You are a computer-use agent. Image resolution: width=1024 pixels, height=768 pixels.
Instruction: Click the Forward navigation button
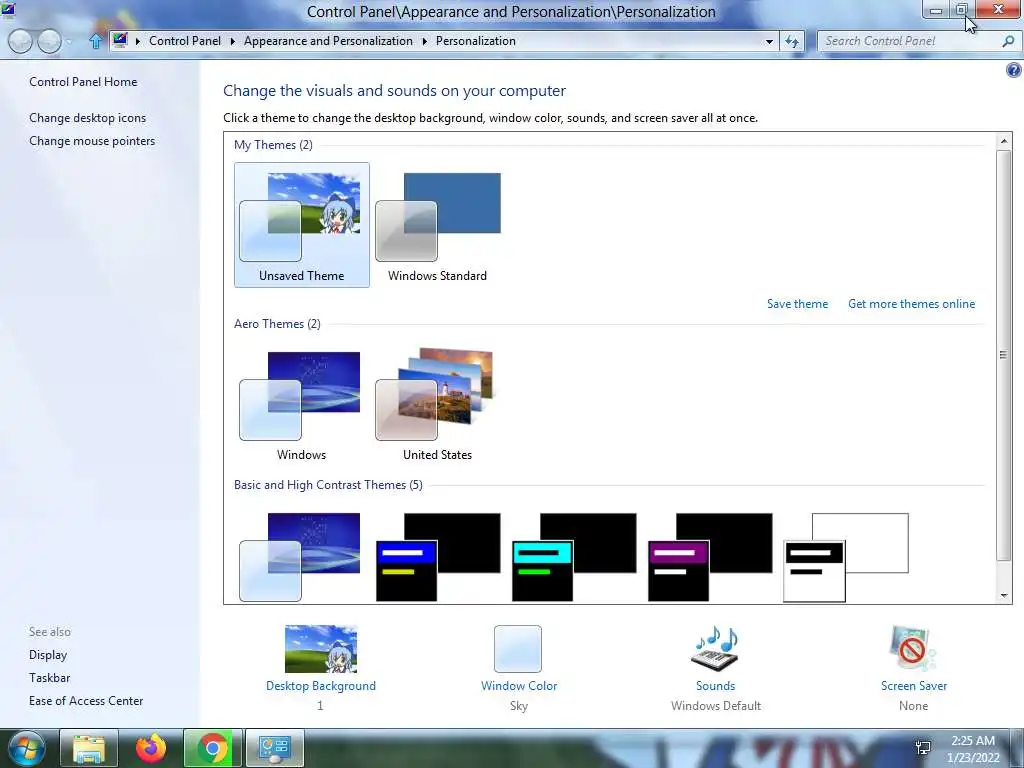50,41
